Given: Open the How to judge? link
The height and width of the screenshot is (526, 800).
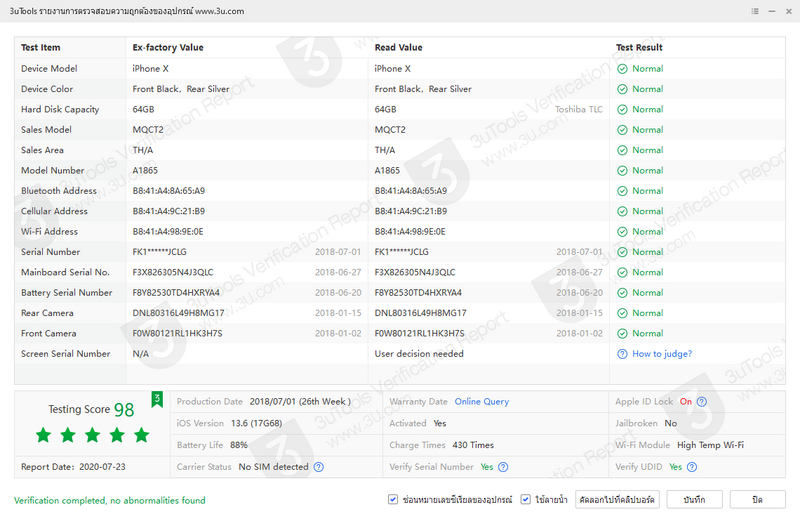Looking at the screenshot, I should tap(662, 354).
